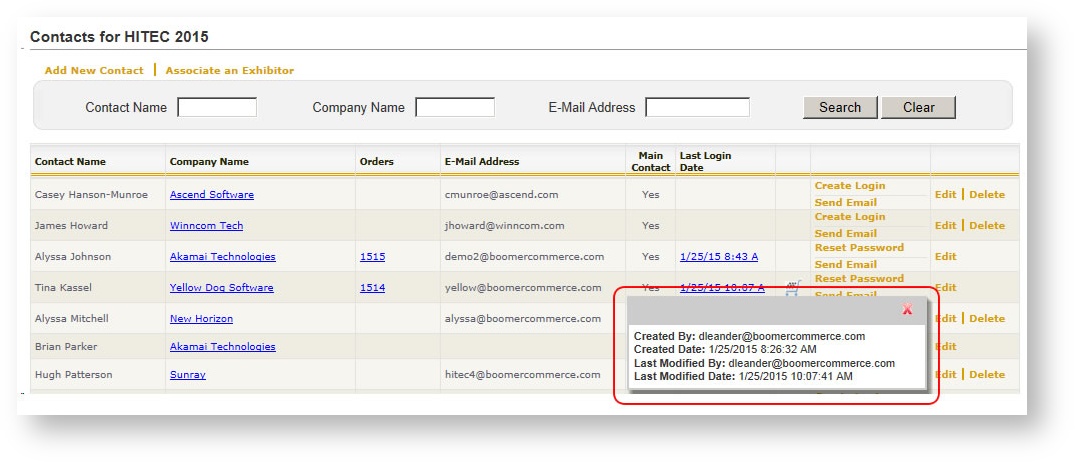Click the Last Login Date column header

[705, 161]
